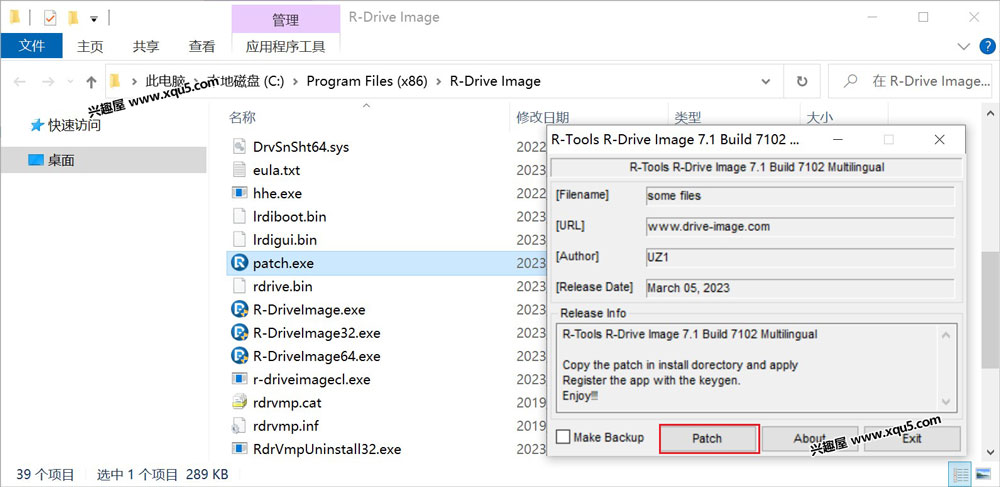Expand chevron after 本地磁盘 (C:)
Screen dimensions: 1000x487
(x=296, y=81)
